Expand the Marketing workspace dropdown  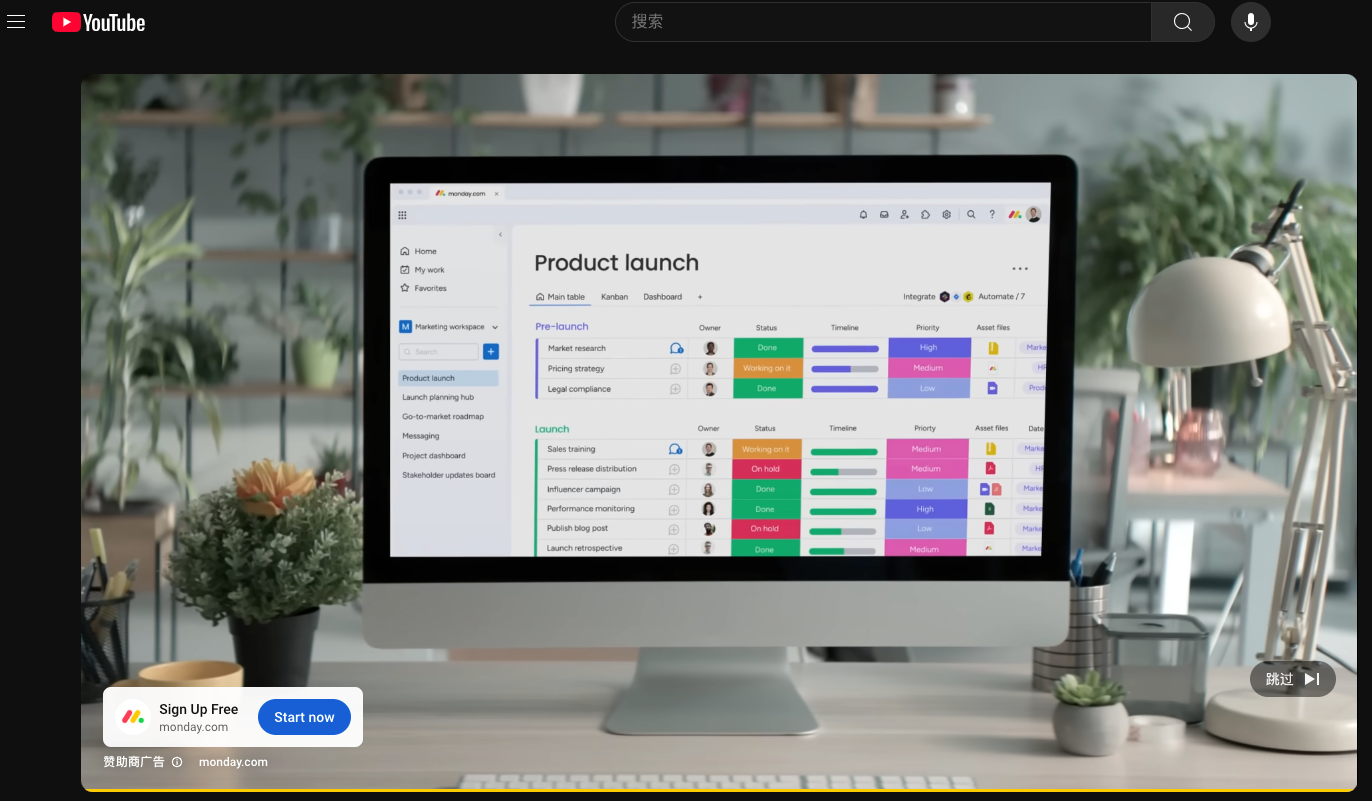tap(495, 327)
